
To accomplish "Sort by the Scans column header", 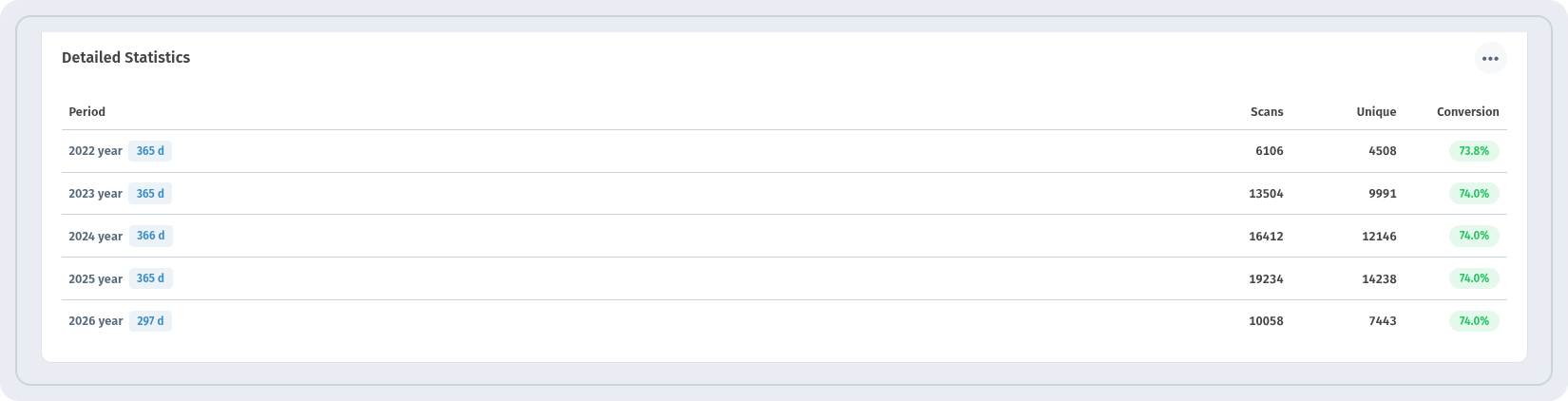I will 1267,112.
